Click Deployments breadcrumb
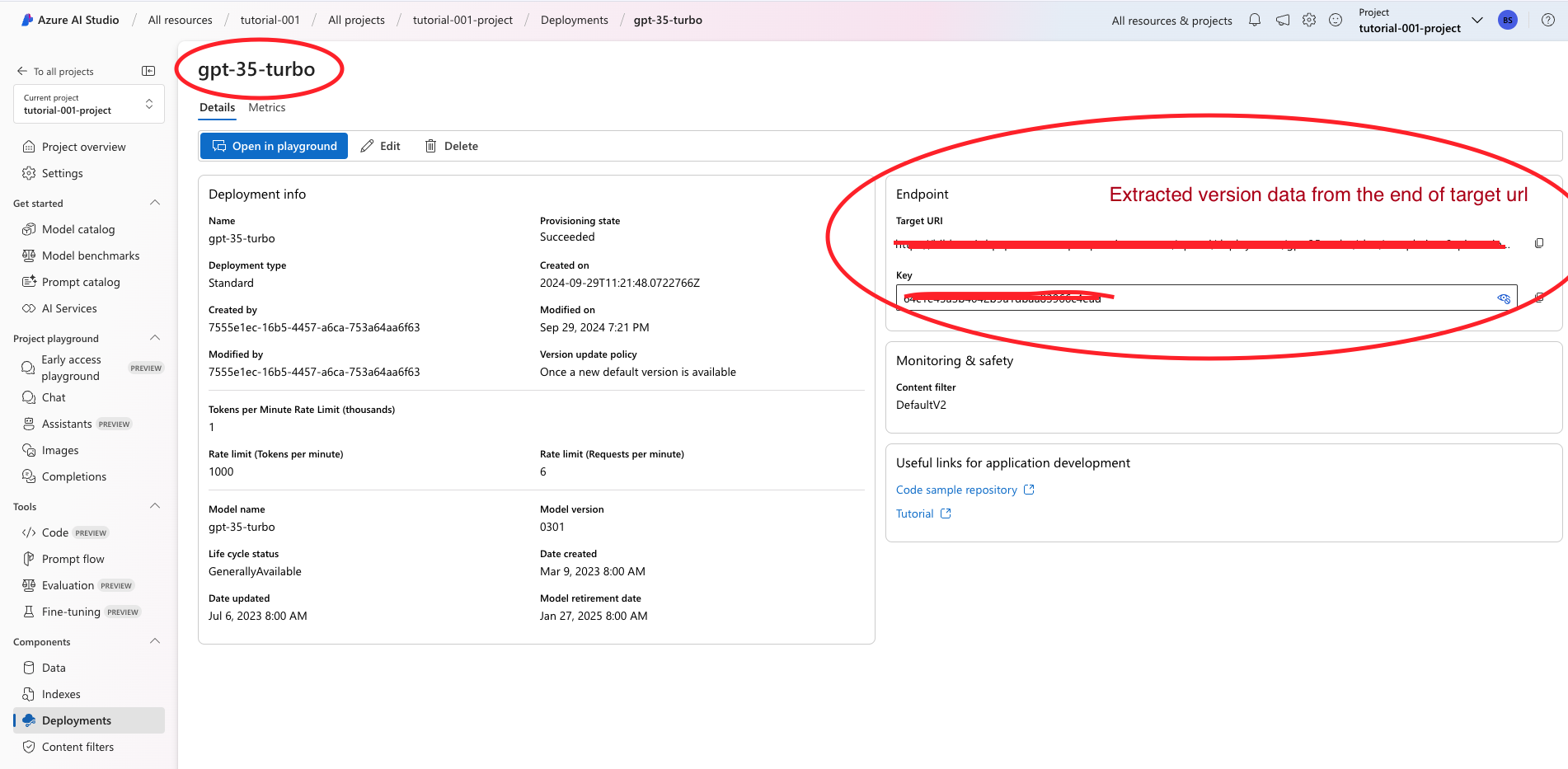Viewport: 1568px width, 769px height. pyautogui.click(x=574, y=20)
